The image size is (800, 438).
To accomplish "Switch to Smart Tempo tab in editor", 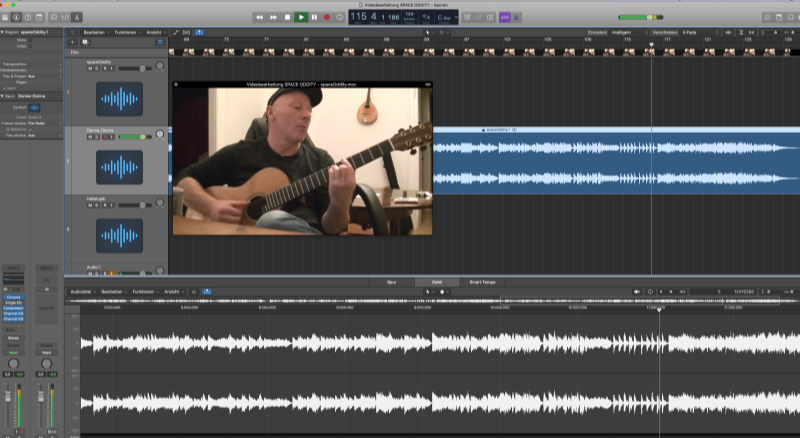I will [x=482, y=282].
